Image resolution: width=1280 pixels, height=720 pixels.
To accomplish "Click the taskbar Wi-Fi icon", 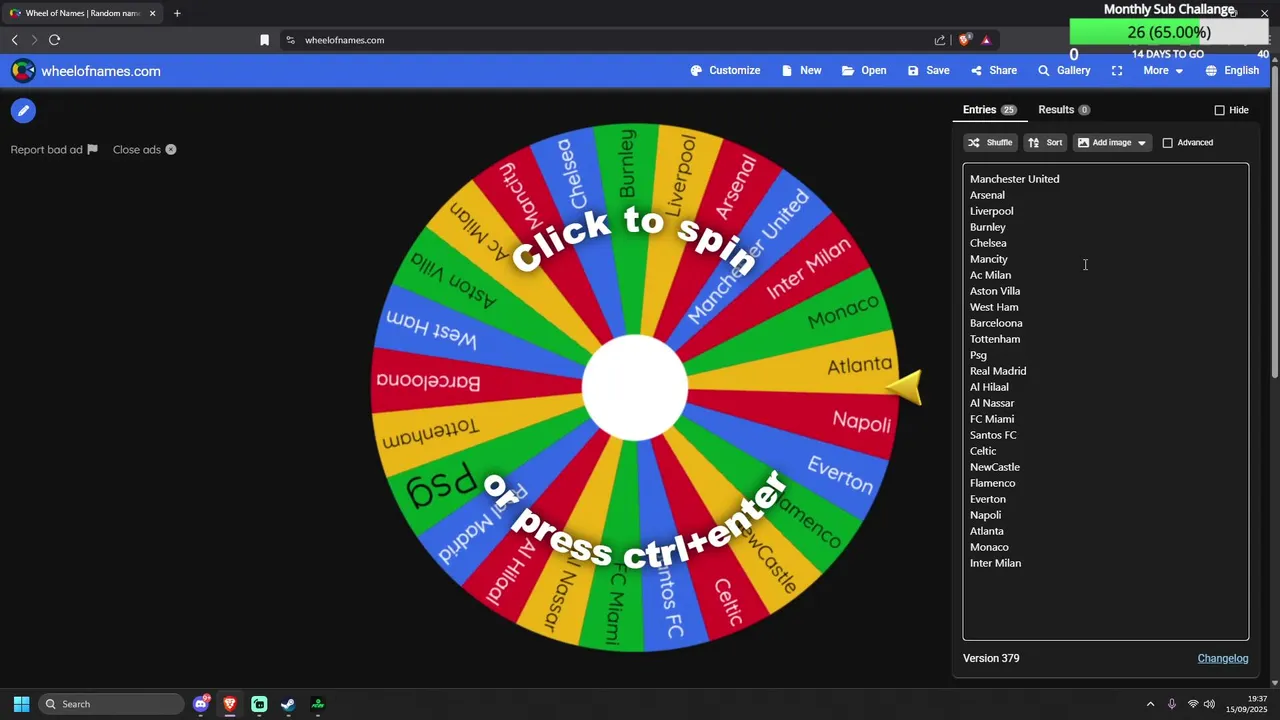I will coord(1192,704).
